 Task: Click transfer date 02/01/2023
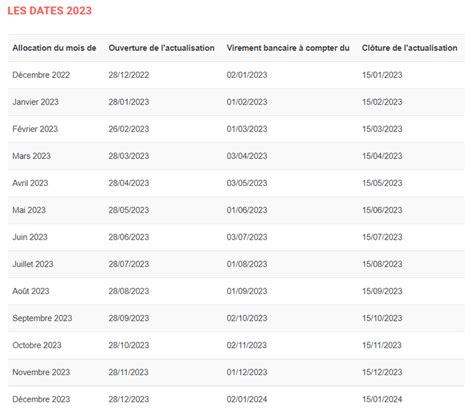click(247, 75)
